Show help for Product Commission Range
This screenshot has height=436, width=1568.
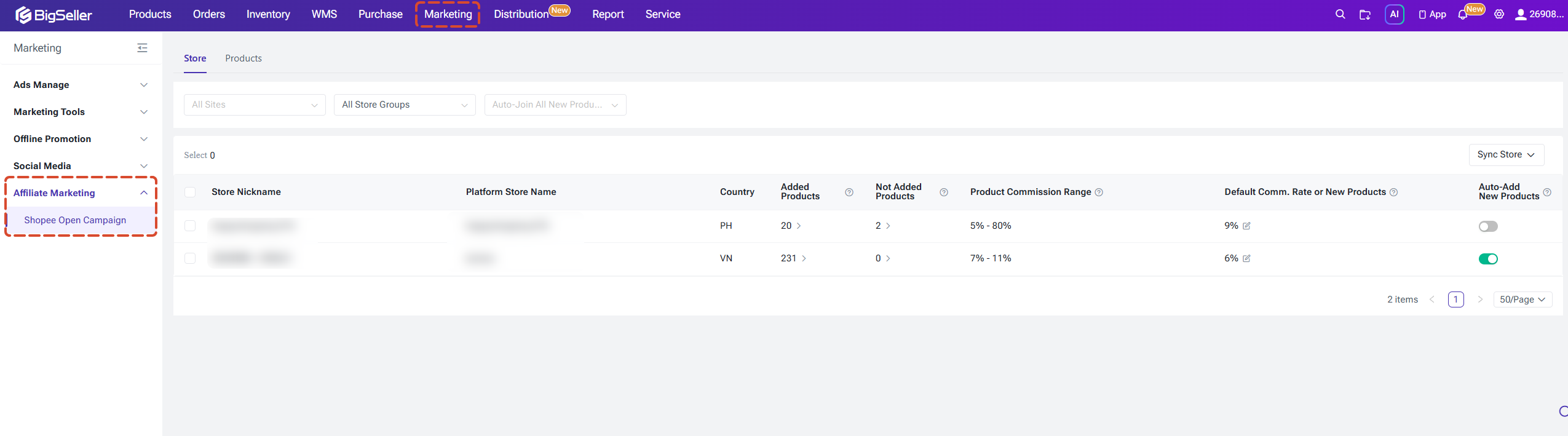coord(1099,192)
